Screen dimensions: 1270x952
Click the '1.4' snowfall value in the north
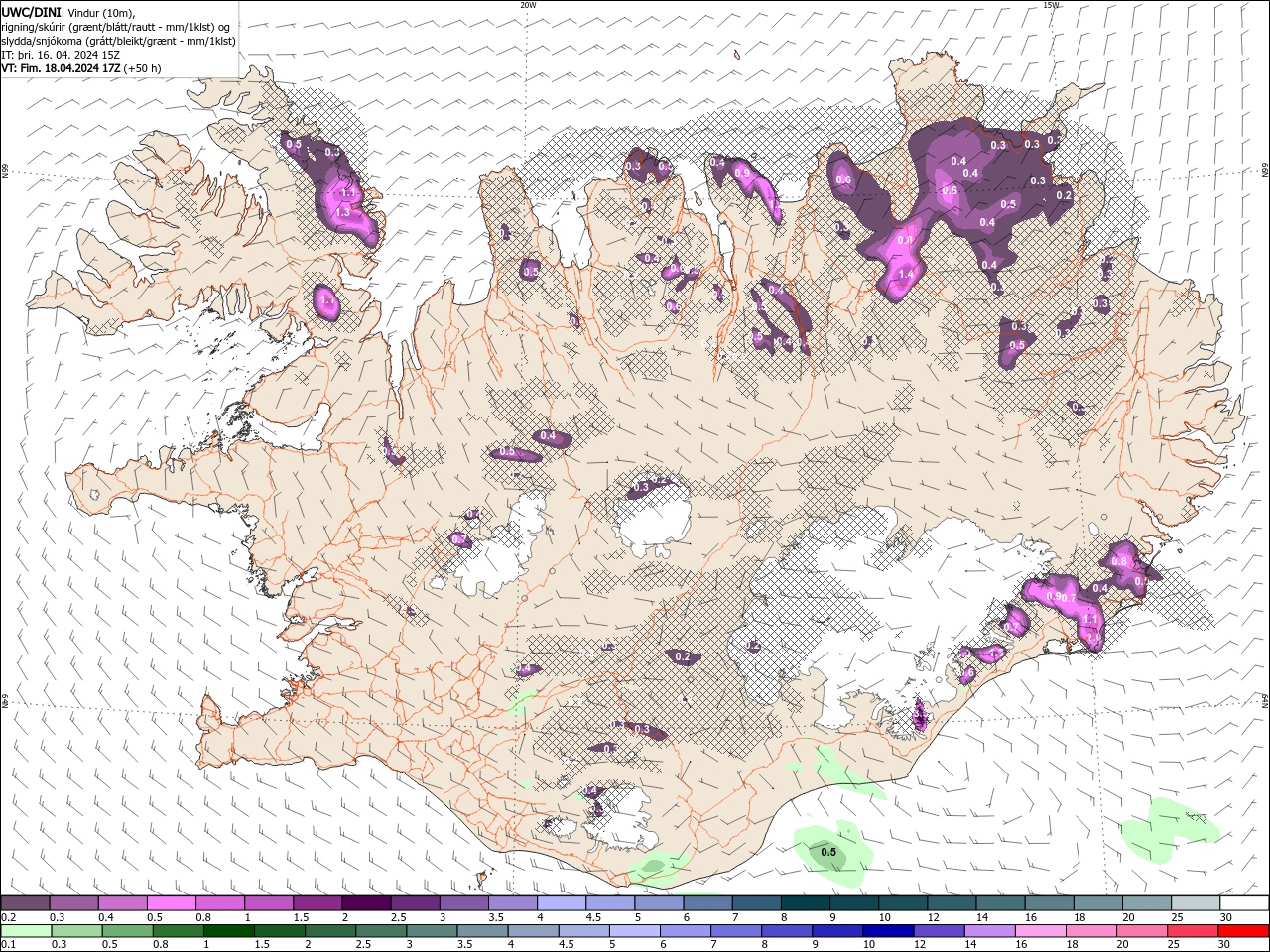tap(905, 275)
